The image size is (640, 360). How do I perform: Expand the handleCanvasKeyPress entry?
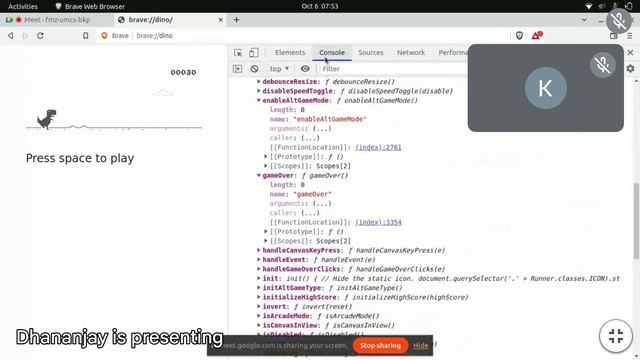pos(259,251)
